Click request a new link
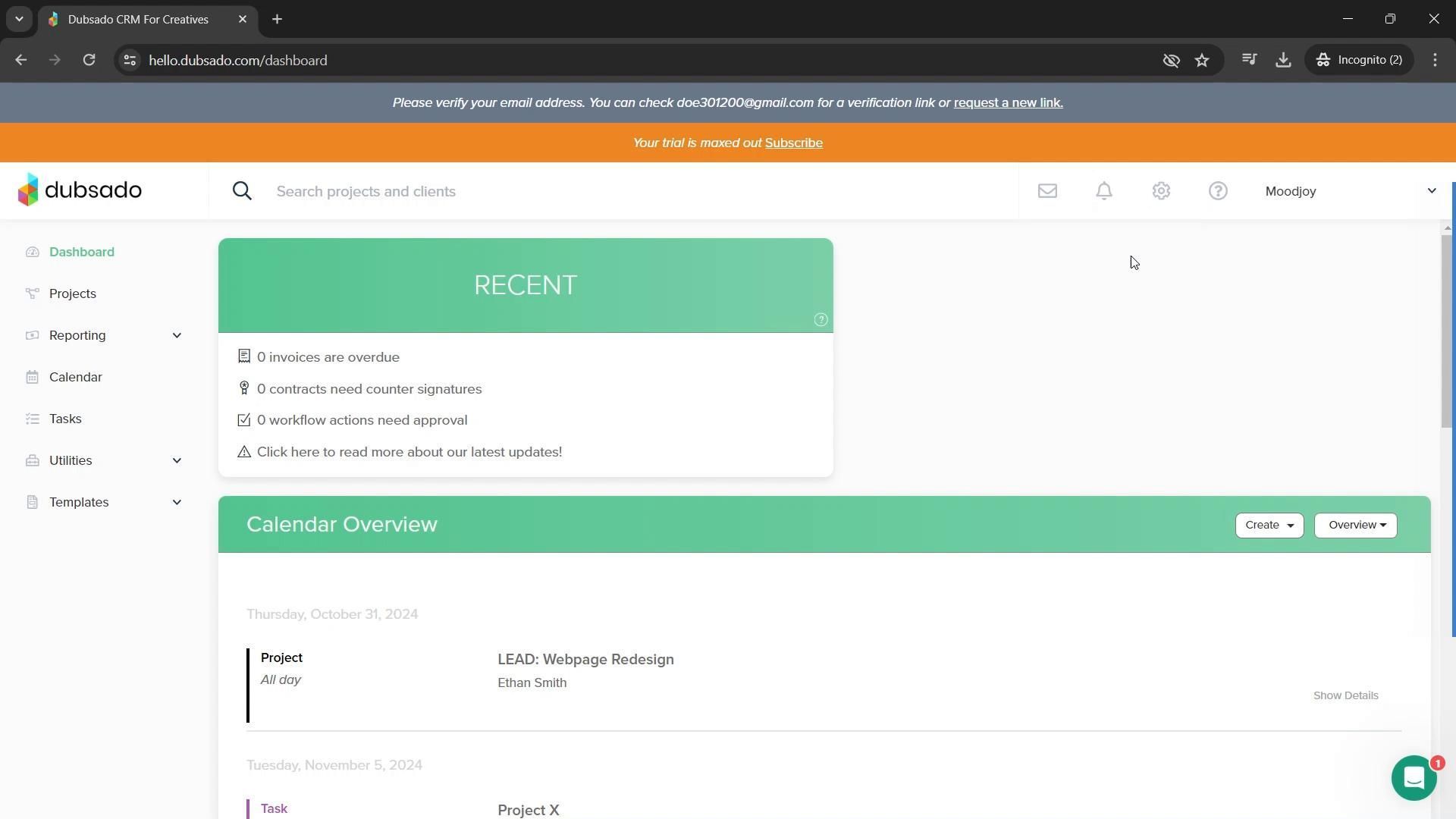This screenshot has height=819, width=1456. (x=1008, y=102)
